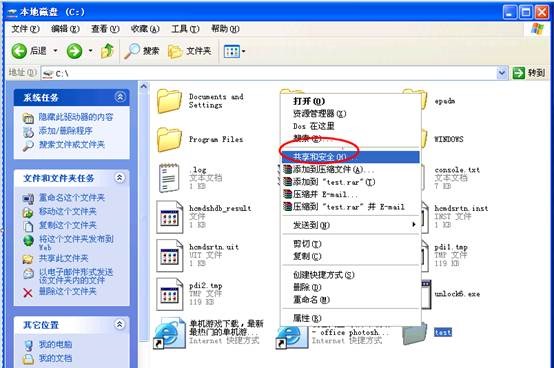Screen dimensions: 554x368
Task: Choose Create Shortcut (创建快捷方式) entry
Action: click(350, 274)
